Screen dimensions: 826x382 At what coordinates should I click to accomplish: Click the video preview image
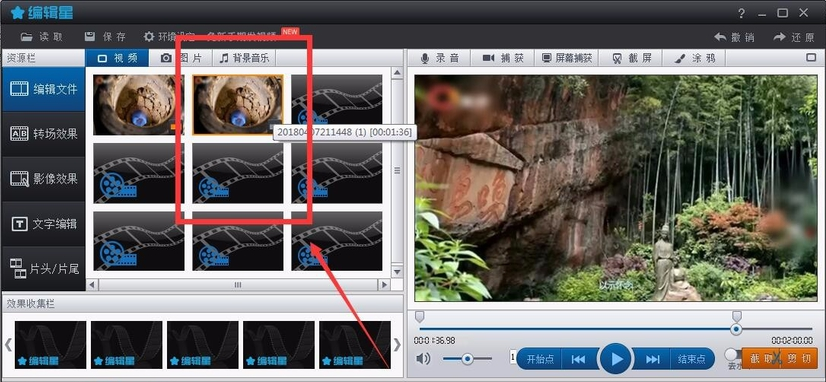pyautogui.click(x=616, y=188)
